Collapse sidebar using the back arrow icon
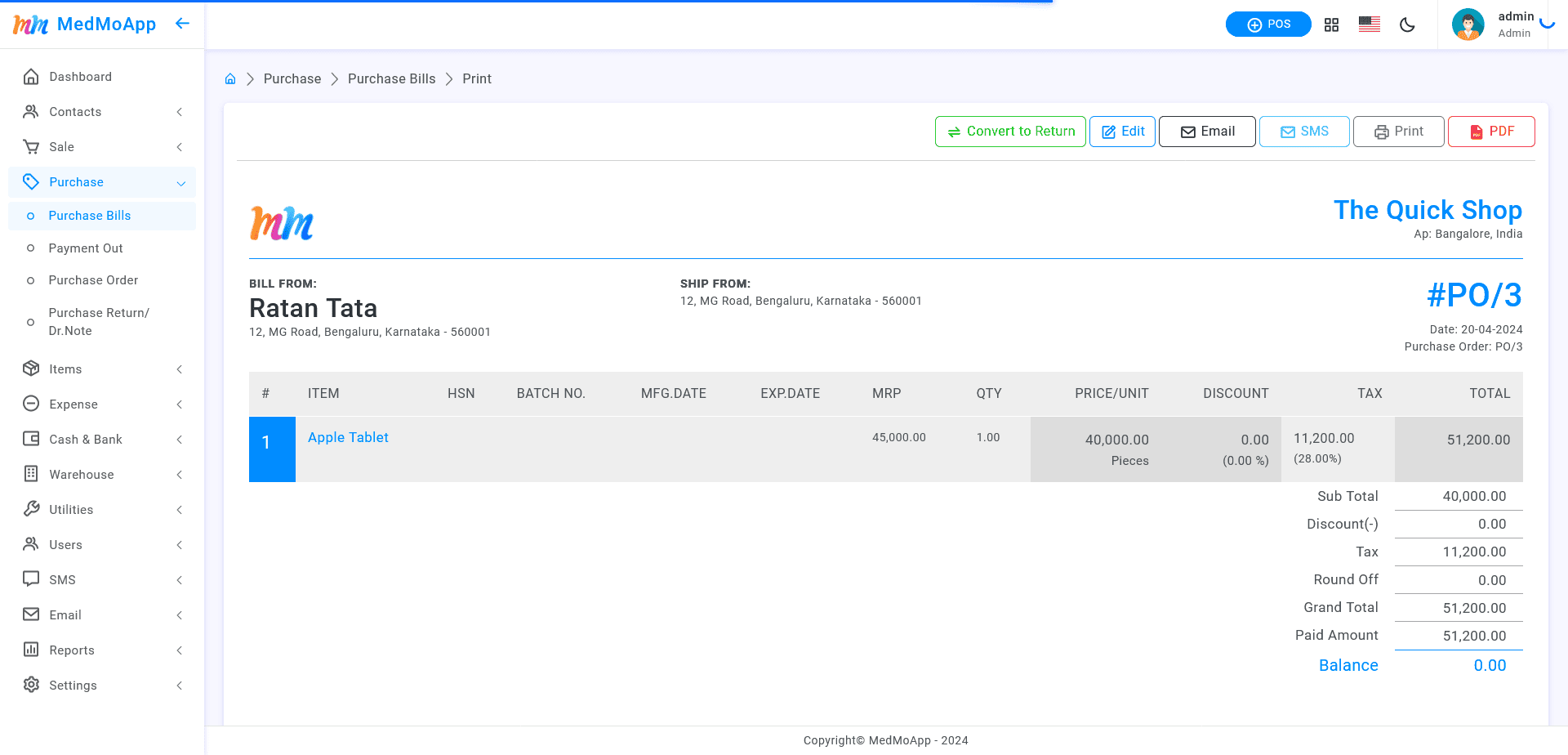Screen dimensions: 1568x755 (x=182, y=24)
